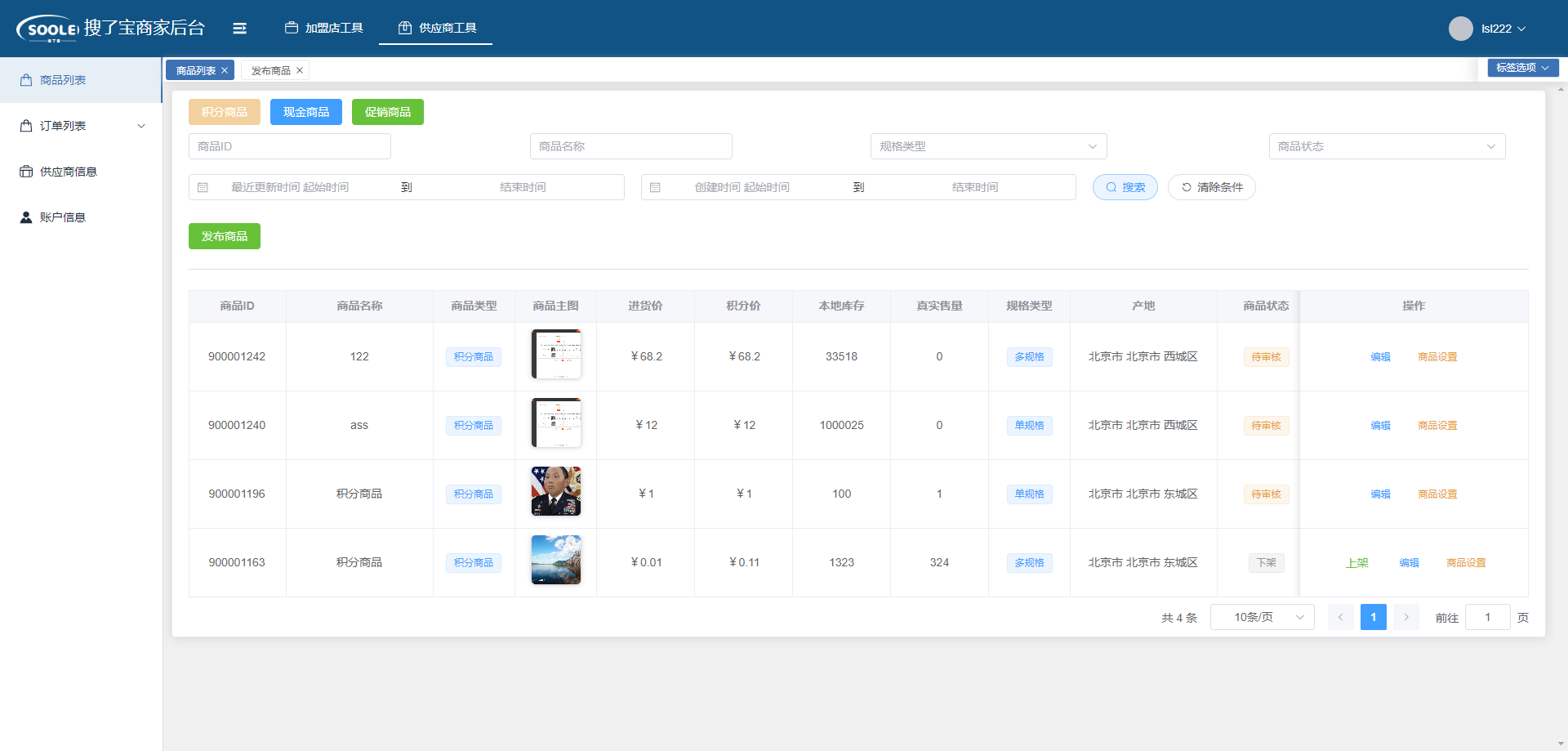This screenshot has width=1568, height=751.
Task: Click the 加盟店工具 briefcase icon
Action: click(x=292, y=28)
